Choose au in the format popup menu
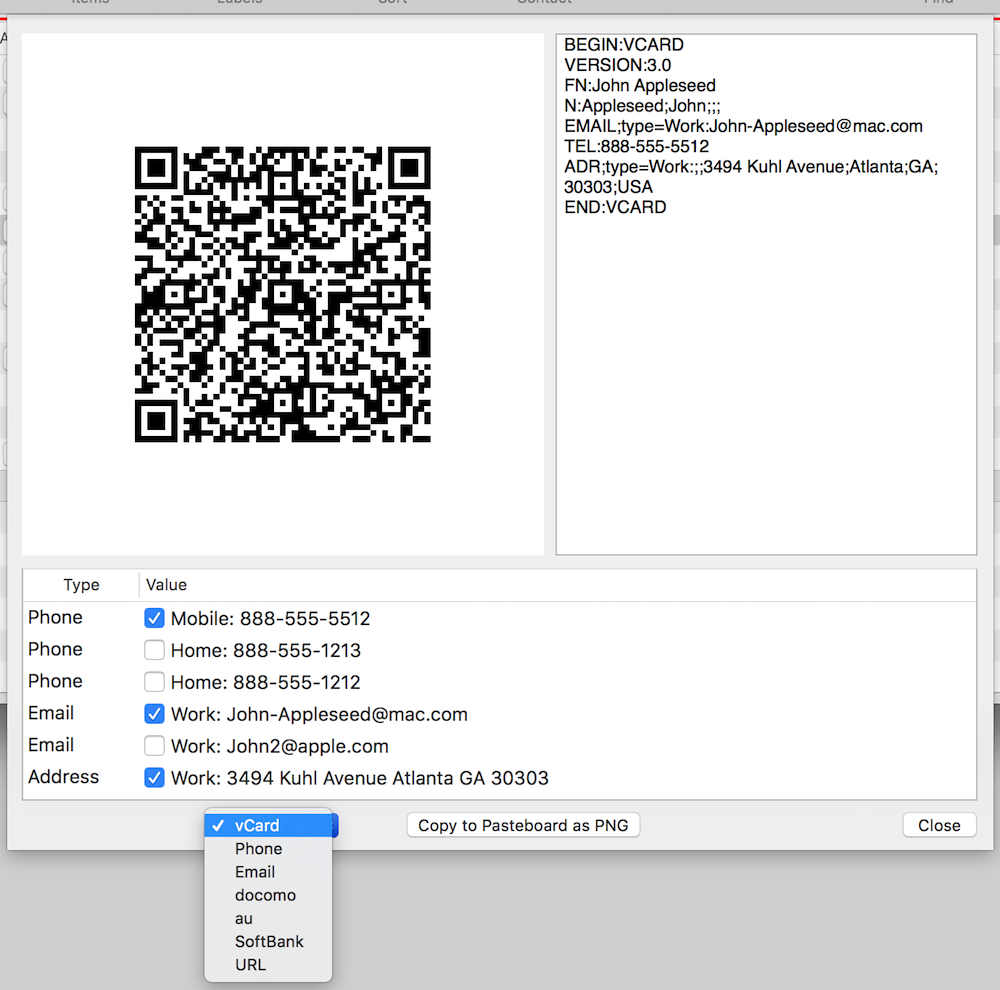This screenshot has width=1000, height=990. coord(268,919)
